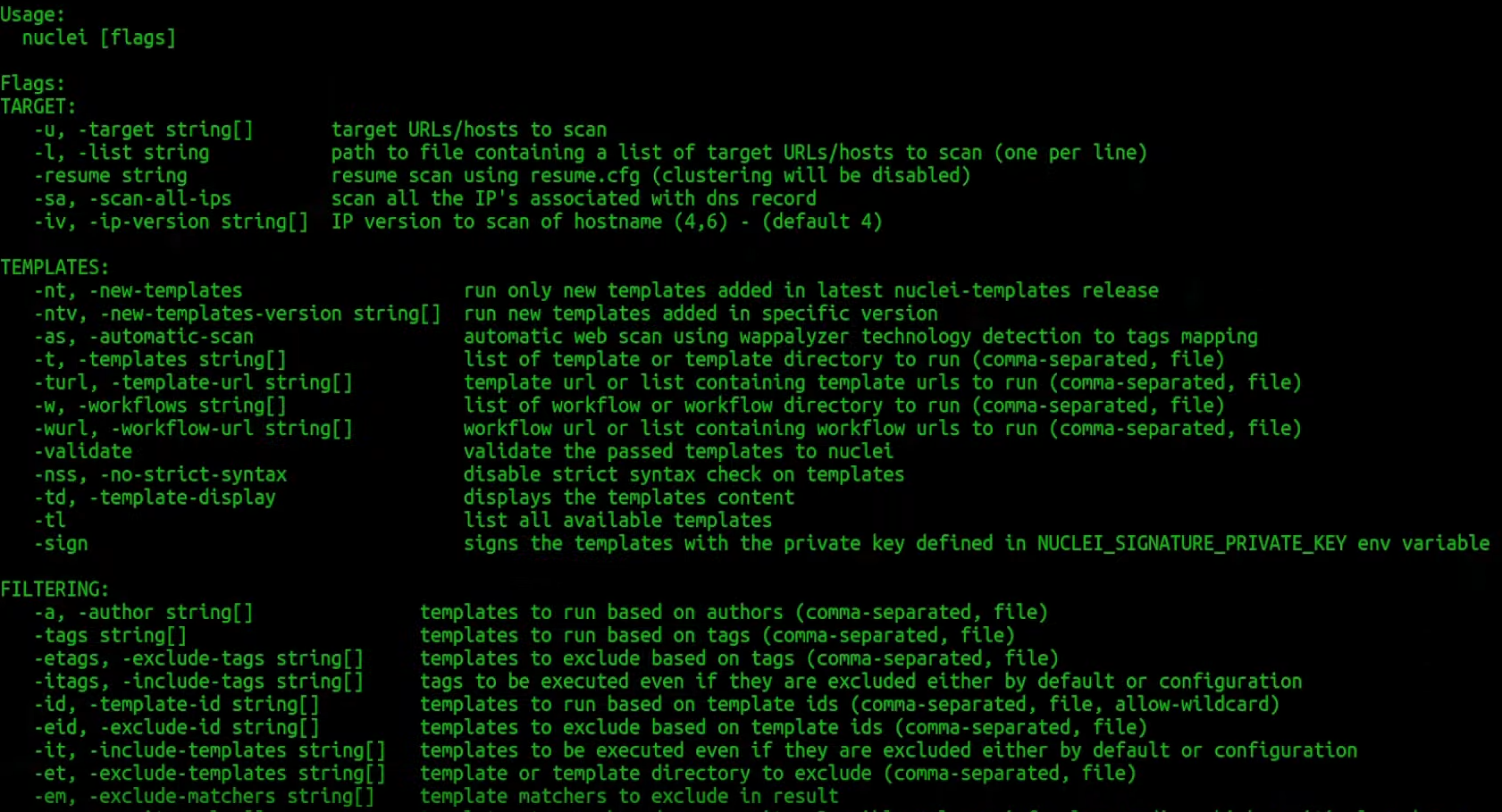Click the "-sa, -scan-all-ips" flag
This screenshot has width=1502, height=812.
tap(132, 198)
